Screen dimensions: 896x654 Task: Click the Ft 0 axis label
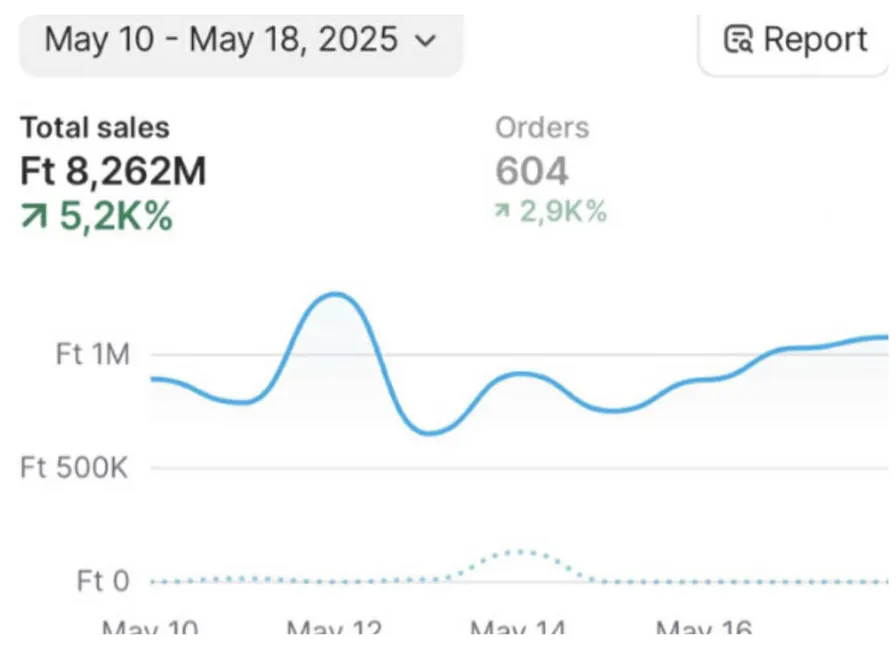point(103,581)
